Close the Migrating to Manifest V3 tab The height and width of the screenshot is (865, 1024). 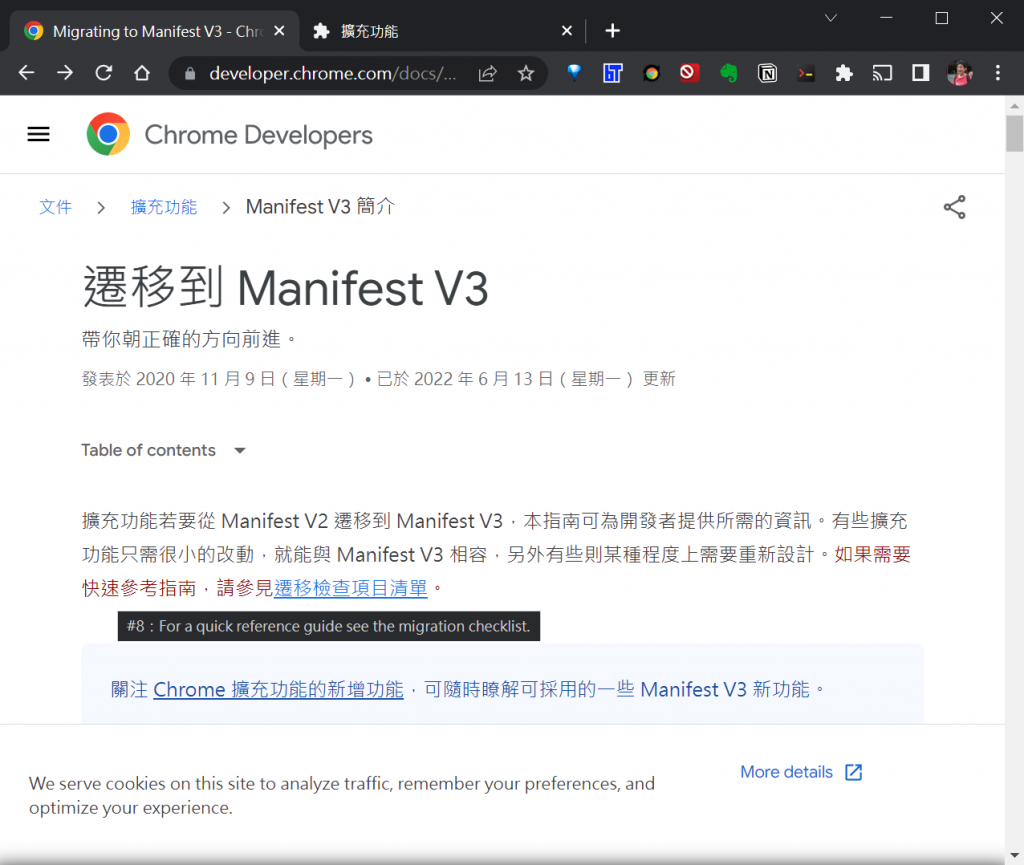tap(279, 31)
